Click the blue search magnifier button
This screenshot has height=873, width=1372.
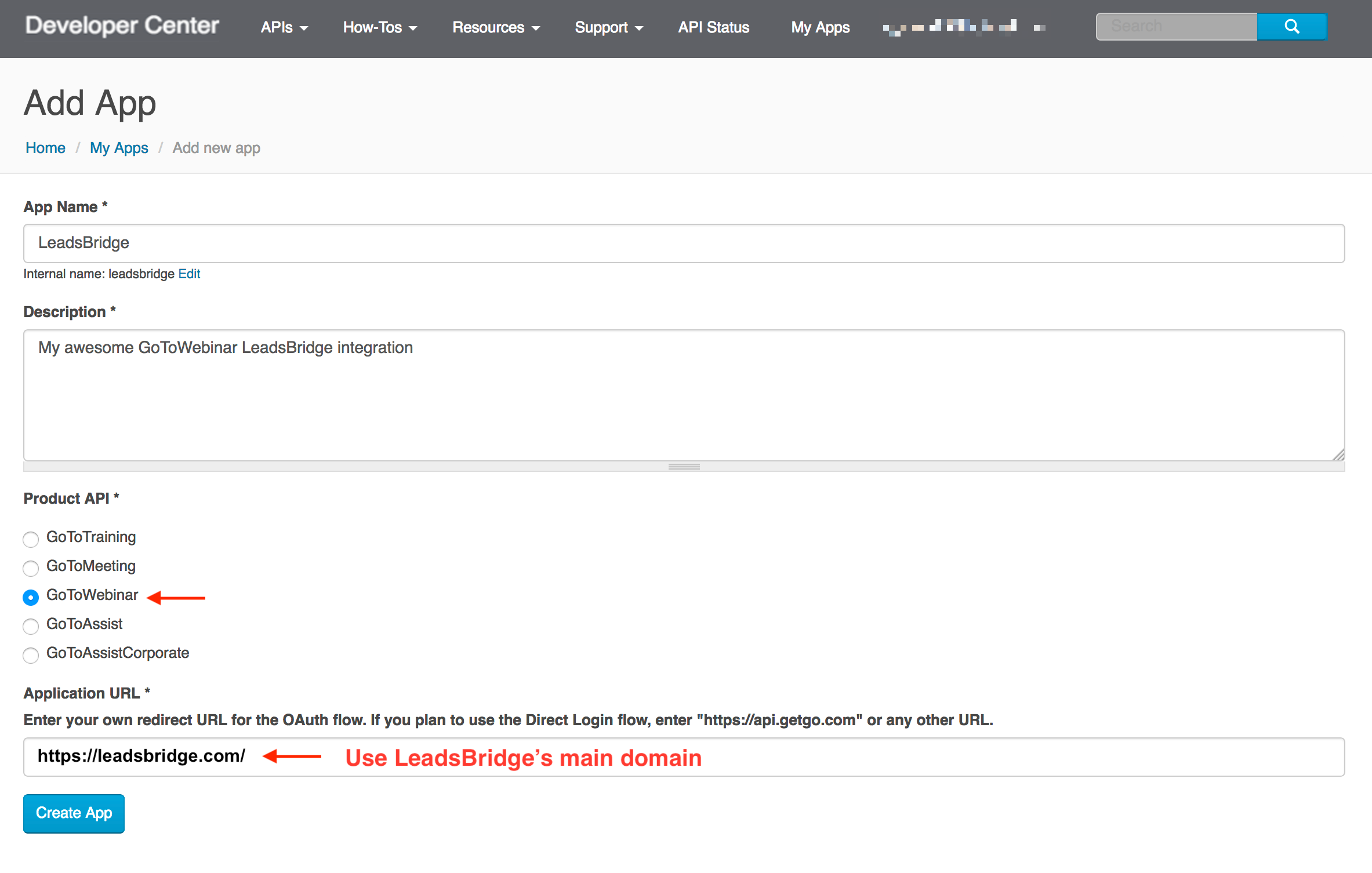[1291, 27]
